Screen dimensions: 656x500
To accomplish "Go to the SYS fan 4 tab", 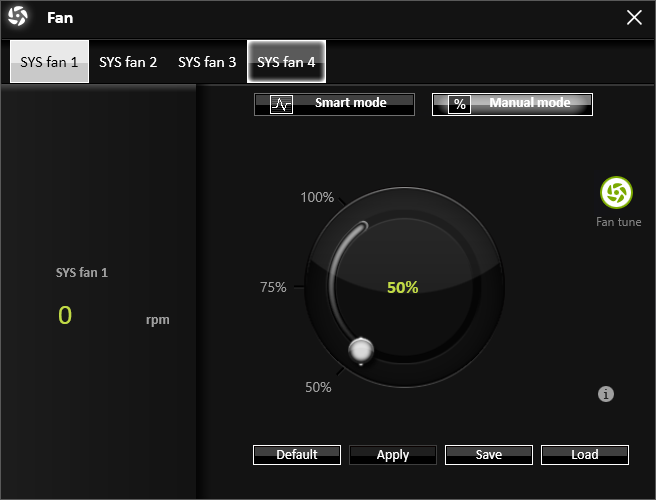I will (286, 62).
